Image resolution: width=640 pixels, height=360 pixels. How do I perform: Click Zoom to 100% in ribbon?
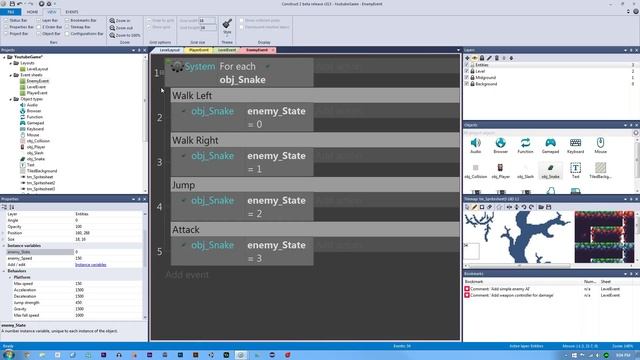124,35
